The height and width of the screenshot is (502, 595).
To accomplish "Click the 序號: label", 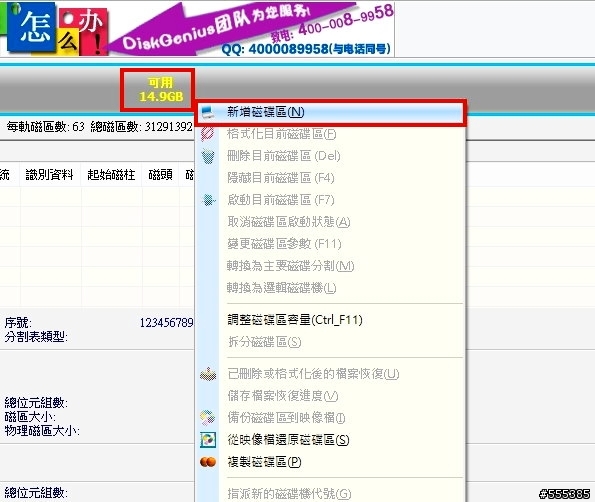I will (x=18, y=323).
